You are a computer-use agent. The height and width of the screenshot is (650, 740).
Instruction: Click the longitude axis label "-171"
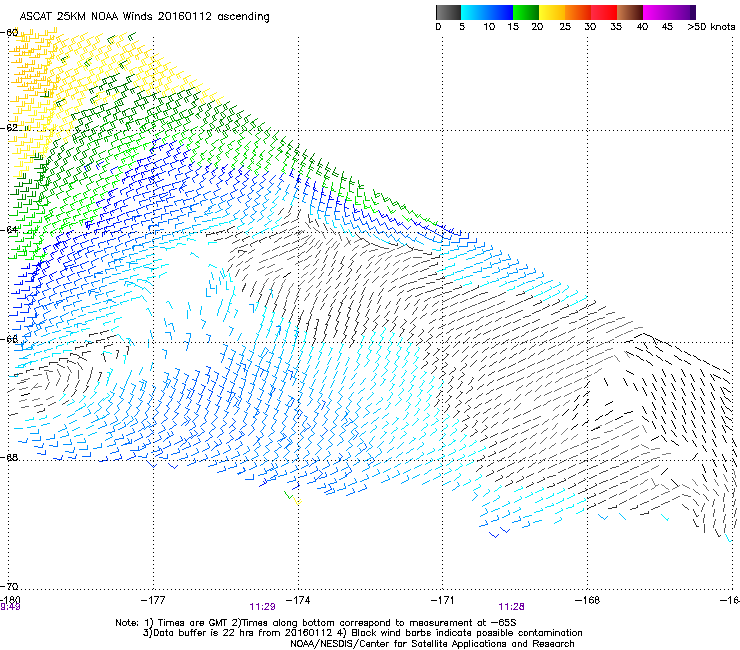pos(442,600)
